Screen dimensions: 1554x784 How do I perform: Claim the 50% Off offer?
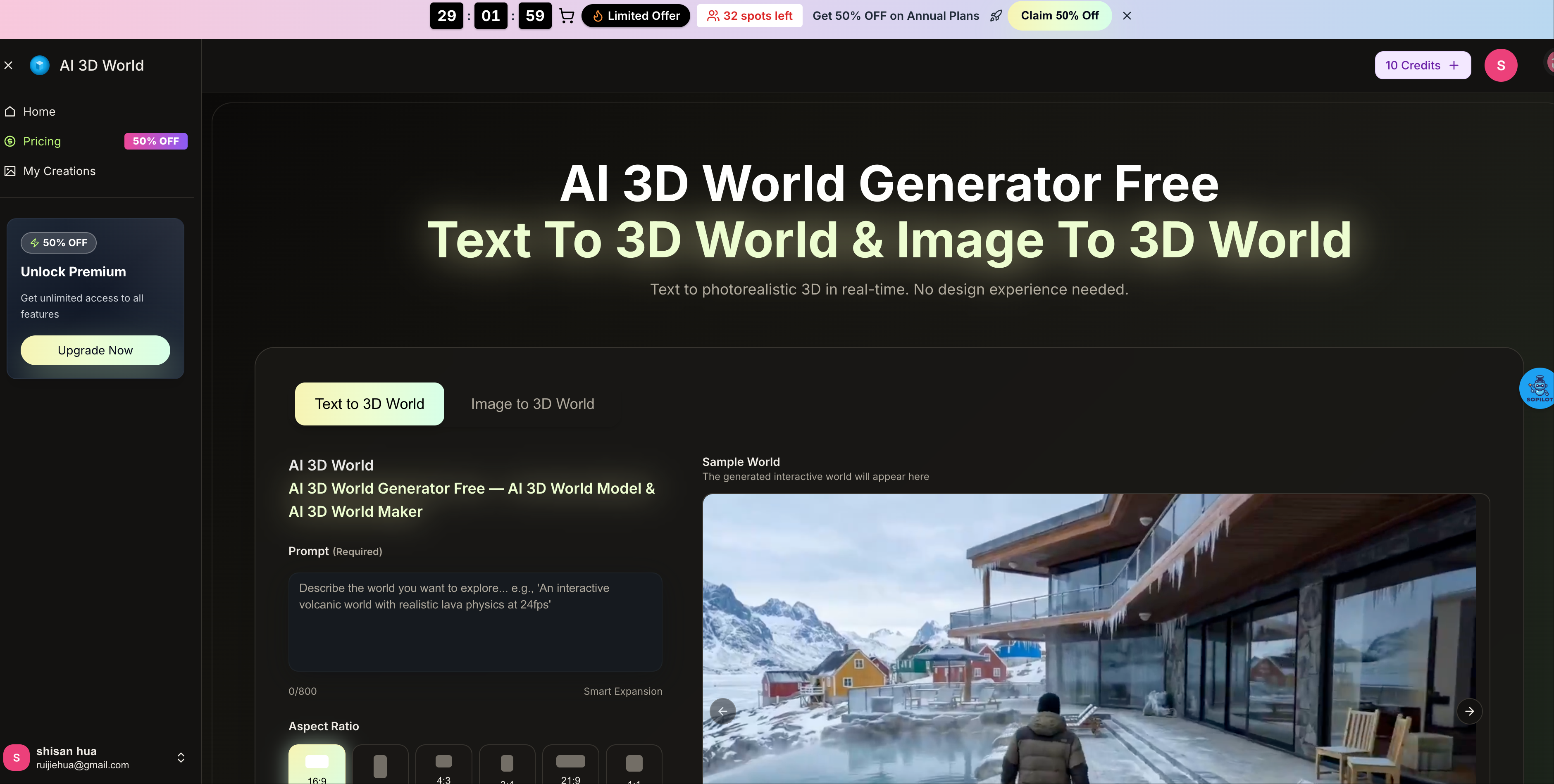[1059, 16]
